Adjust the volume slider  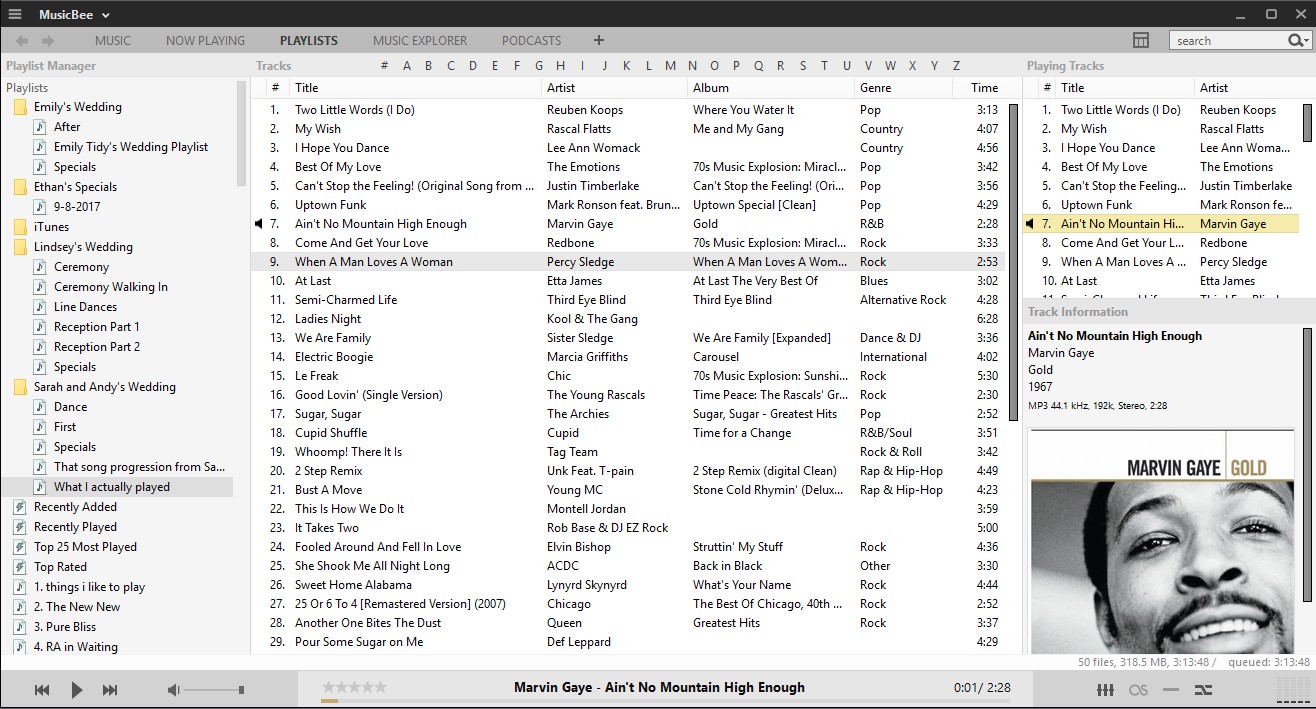(214, 690)
